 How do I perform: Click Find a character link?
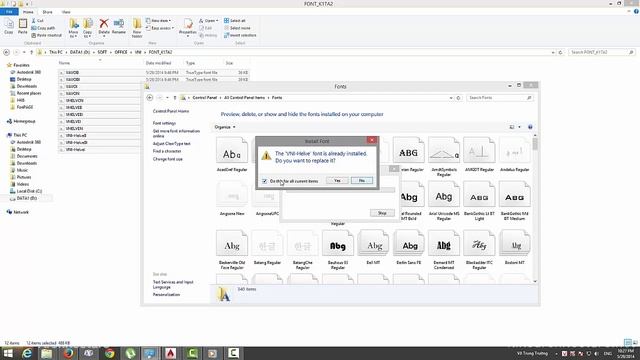pos(167,151)
